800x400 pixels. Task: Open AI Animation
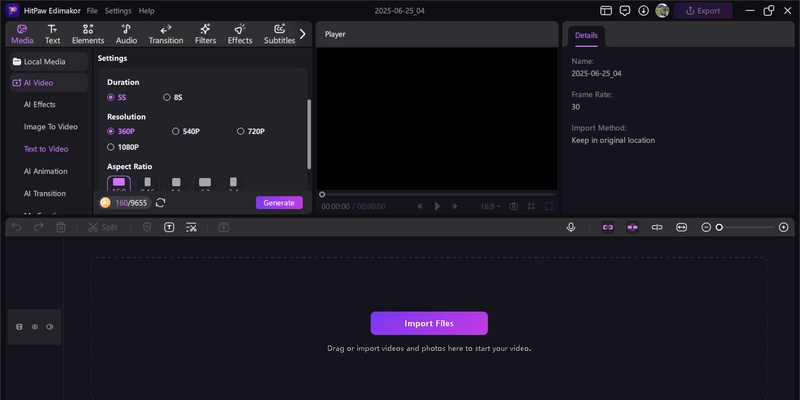(45, 171)
